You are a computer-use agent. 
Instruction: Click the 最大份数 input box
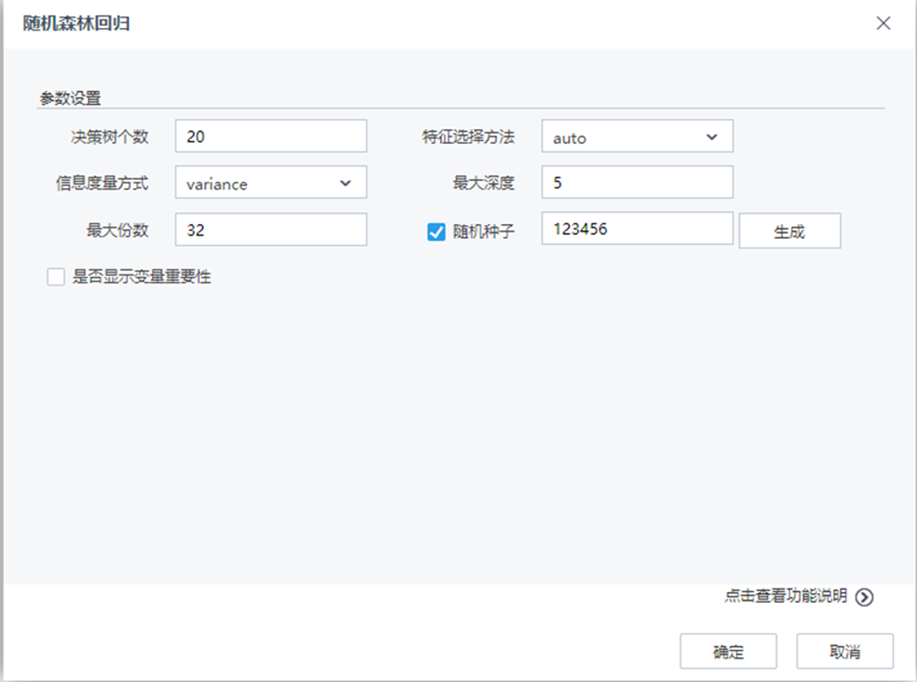(x=270, y=229)
